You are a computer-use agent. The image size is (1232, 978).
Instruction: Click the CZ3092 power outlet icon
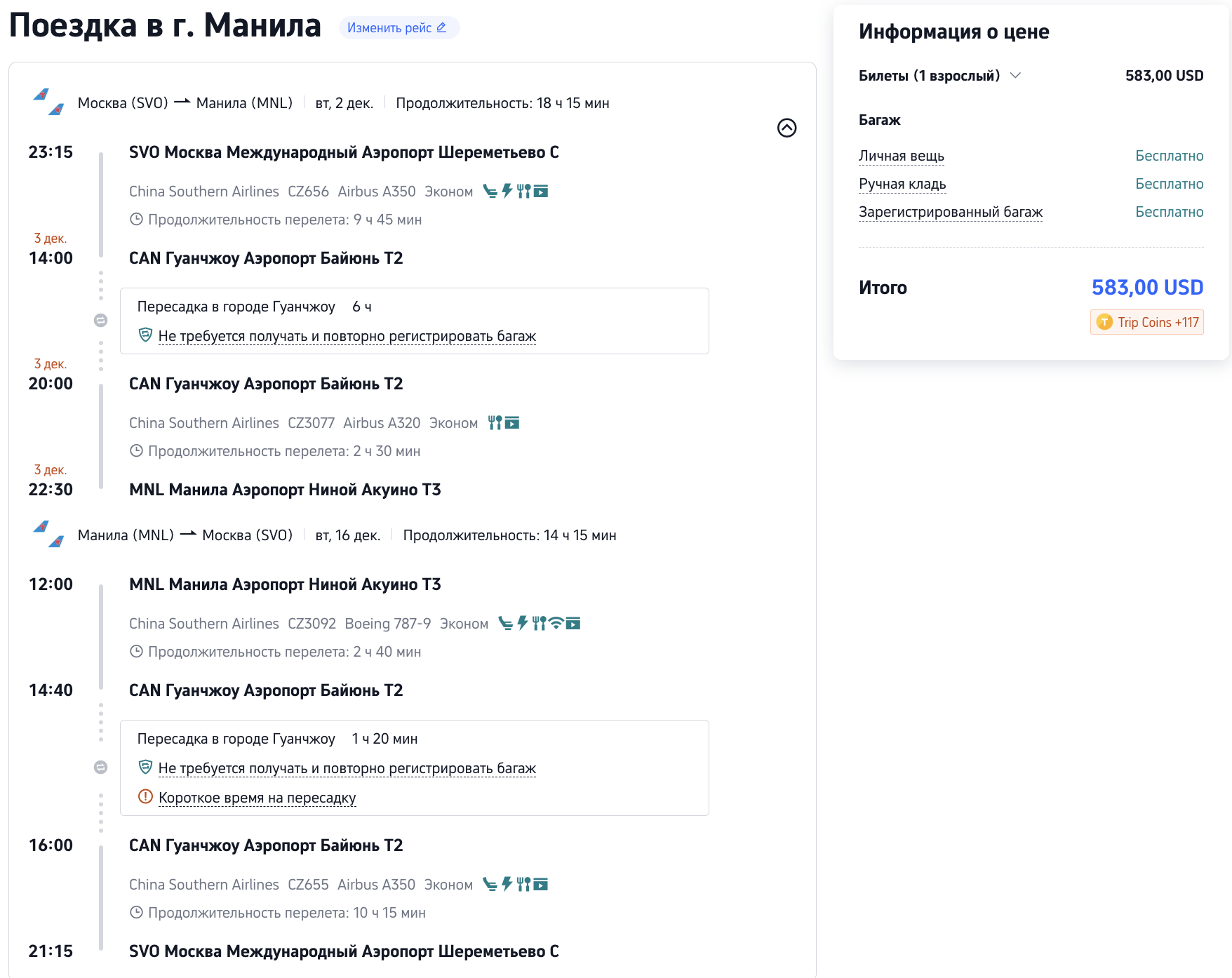(523, 623)
